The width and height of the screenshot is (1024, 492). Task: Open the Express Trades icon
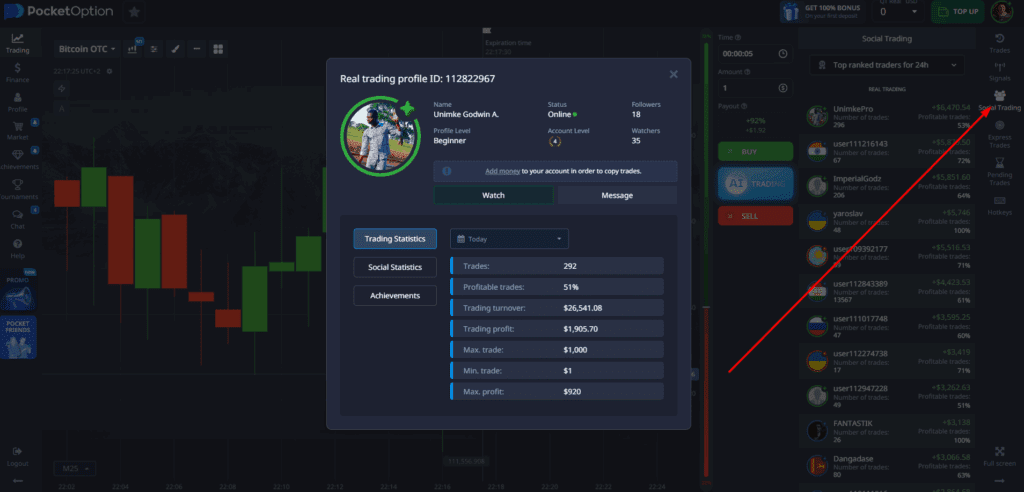pos(999,132)
